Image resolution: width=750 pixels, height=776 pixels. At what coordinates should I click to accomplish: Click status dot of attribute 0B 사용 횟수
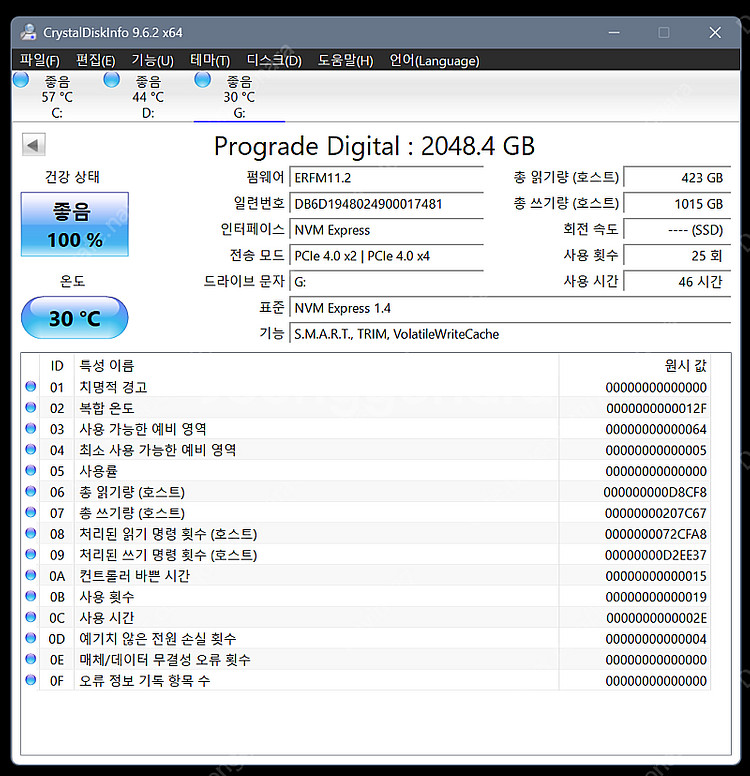tap(31, 596)
